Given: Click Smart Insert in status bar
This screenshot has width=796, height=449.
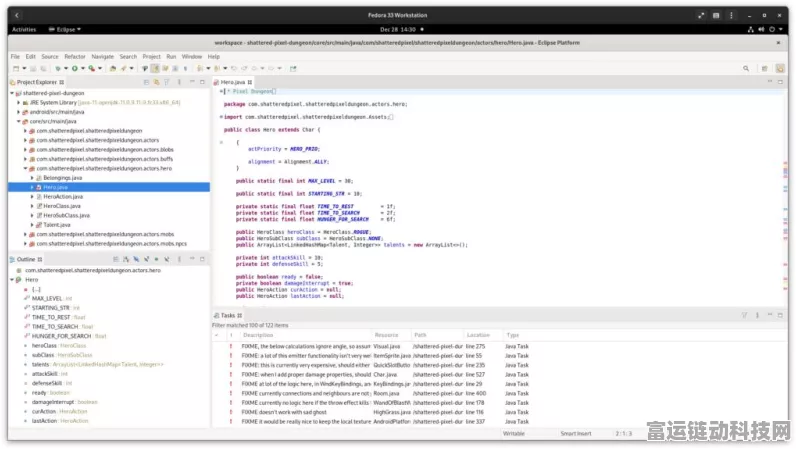Looking at the screenshot, I should tap(576, 434).
